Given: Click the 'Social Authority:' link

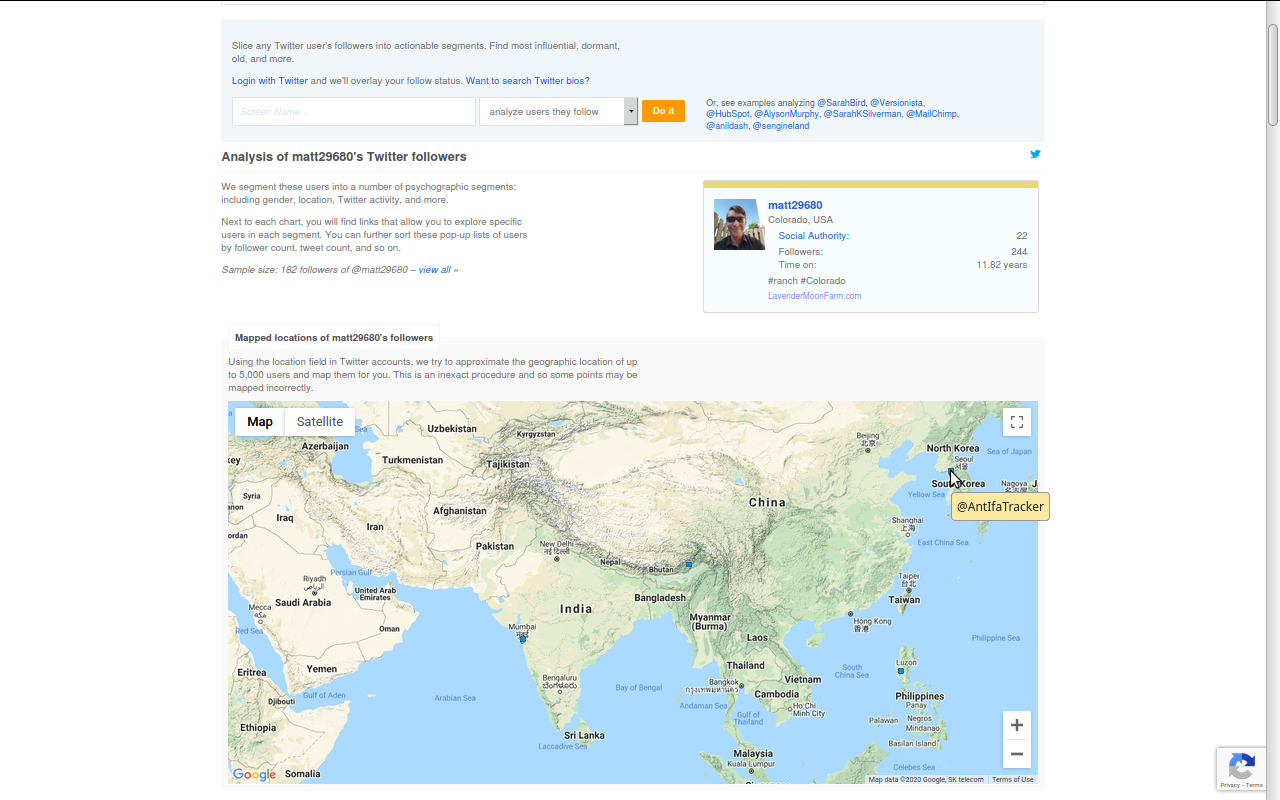Looking at the screenshot, I should [814, 236].
